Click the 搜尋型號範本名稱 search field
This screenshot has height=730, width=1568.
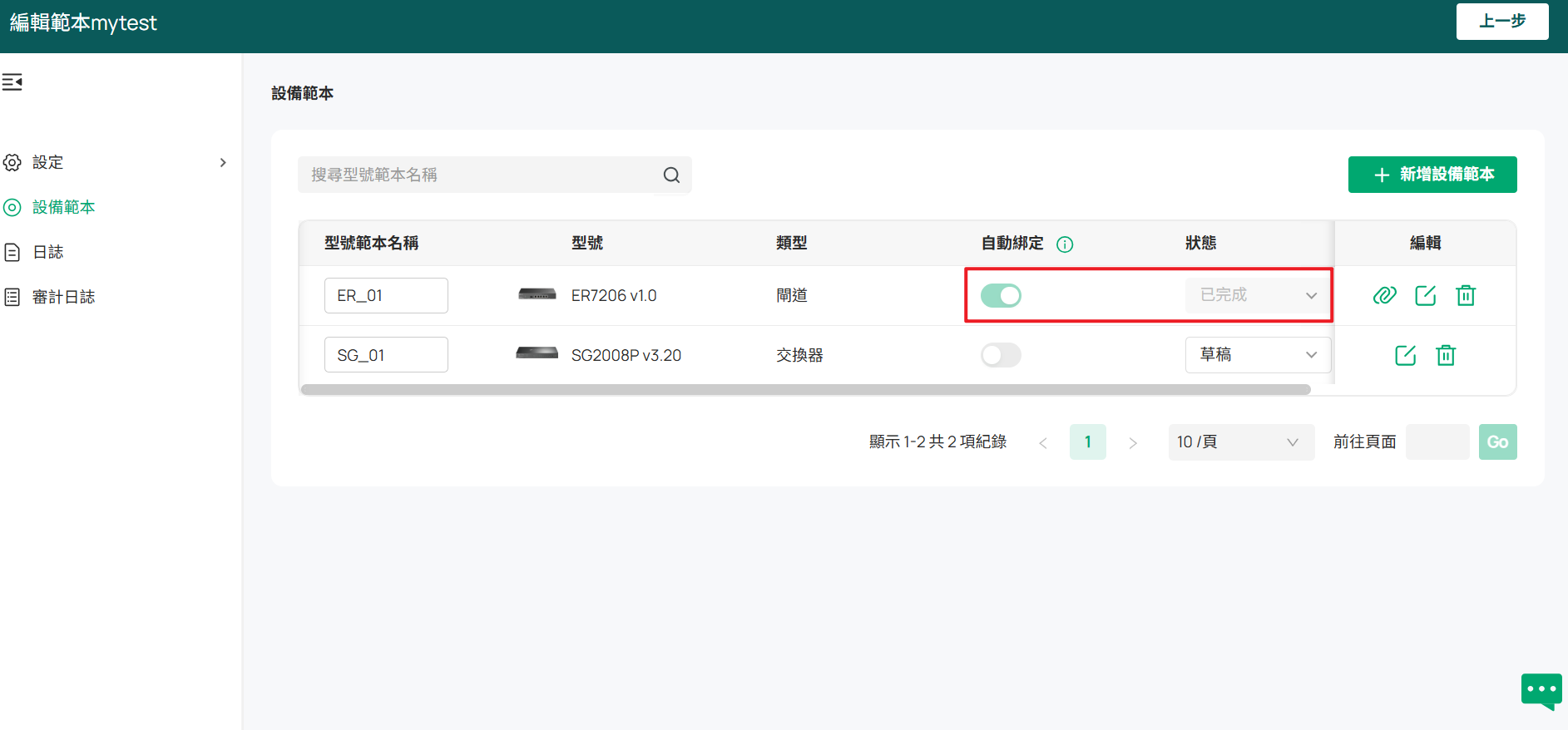point(494,175)
